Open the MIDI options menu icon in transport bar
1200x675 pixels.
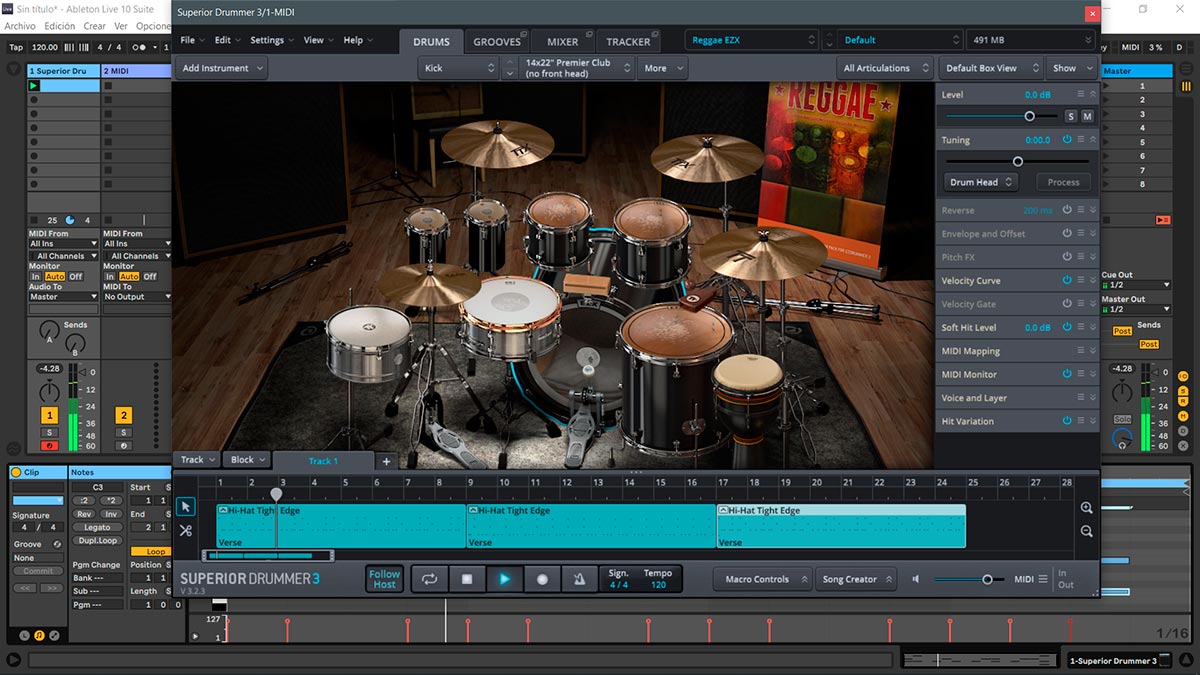point(1043,579)
